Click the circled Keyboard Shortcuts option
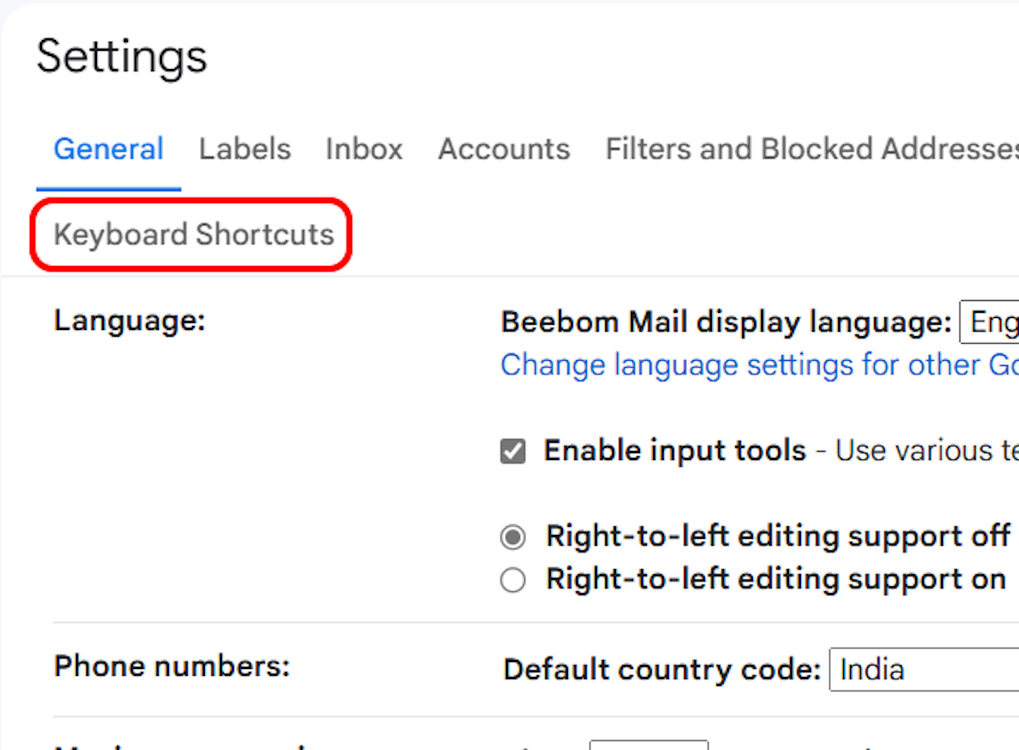Screen dimensions: 1019x750 point(194,234)
